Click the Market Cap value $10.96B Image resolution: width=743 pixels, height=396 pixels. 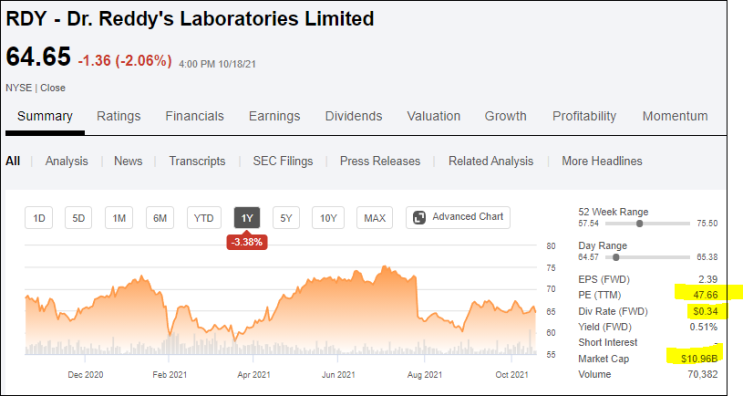[699, 359]
